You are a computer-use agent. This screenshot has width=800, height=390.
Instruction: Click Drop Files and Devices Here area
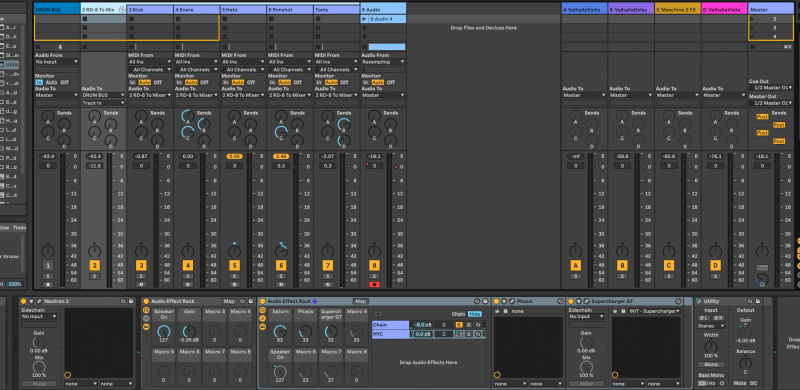tap(483, 28)
